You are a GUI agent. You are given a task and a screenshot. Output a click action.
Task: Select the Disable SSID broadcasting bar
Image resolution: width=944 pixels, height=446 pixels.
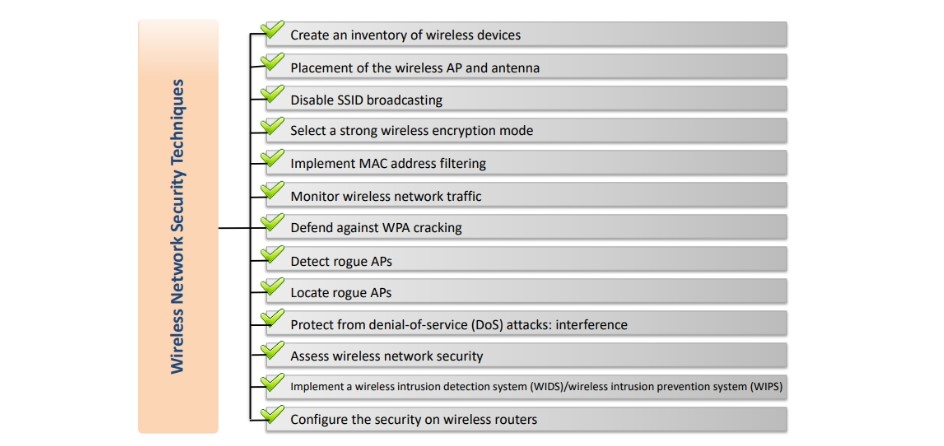point(526,99)
